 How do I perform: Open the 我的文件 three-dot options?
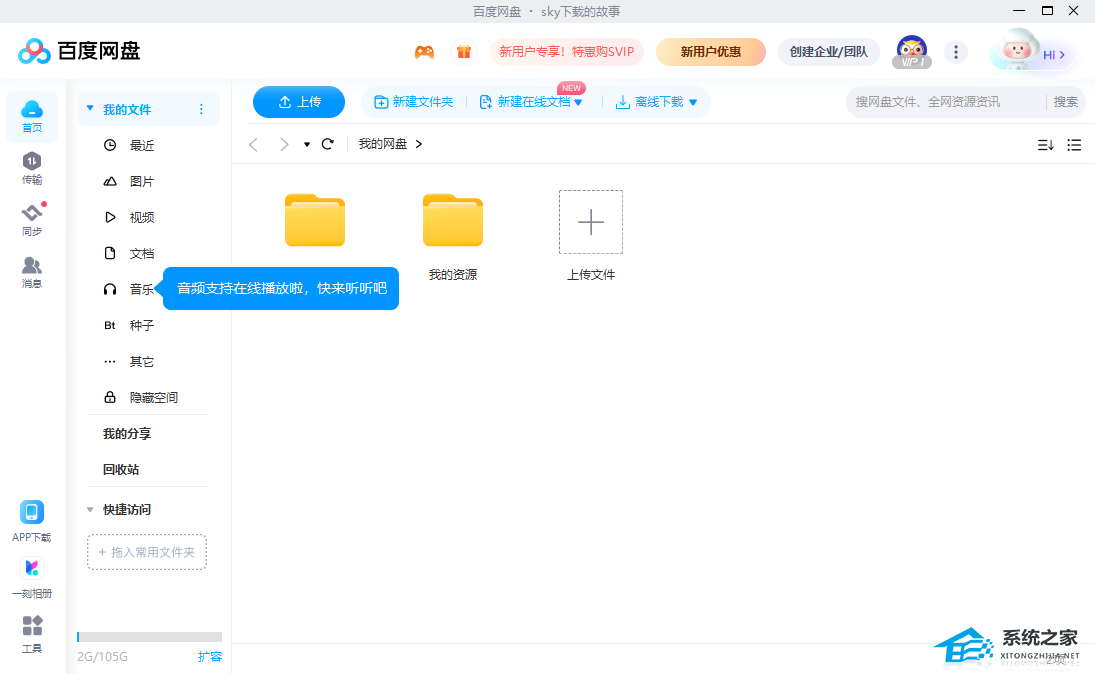201,109
